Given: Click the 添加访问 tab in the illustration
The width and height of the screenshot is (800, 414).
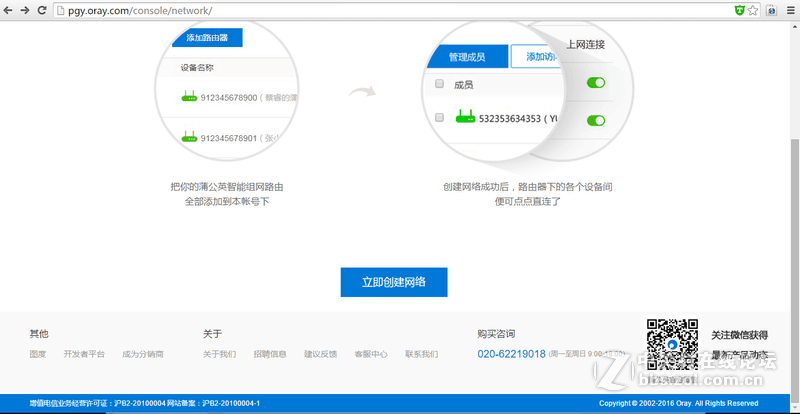Looking at the screenshot, I should click(538, 57).
